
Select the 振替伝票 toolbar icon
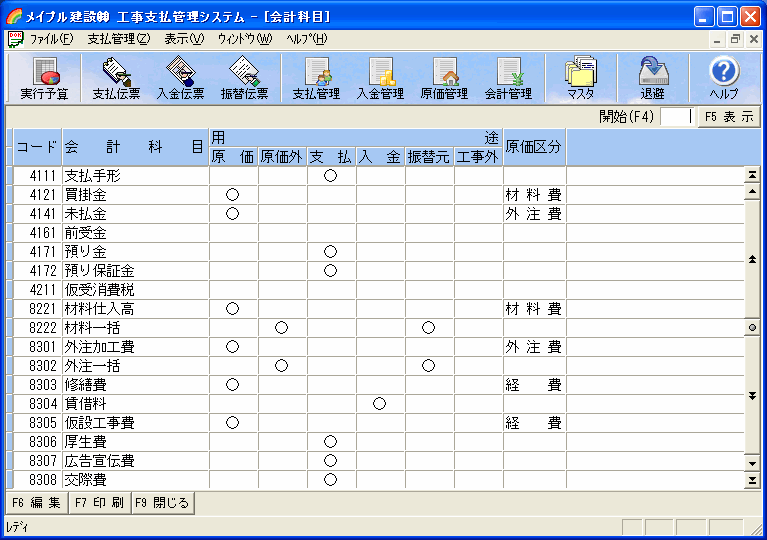pos(244,78)
